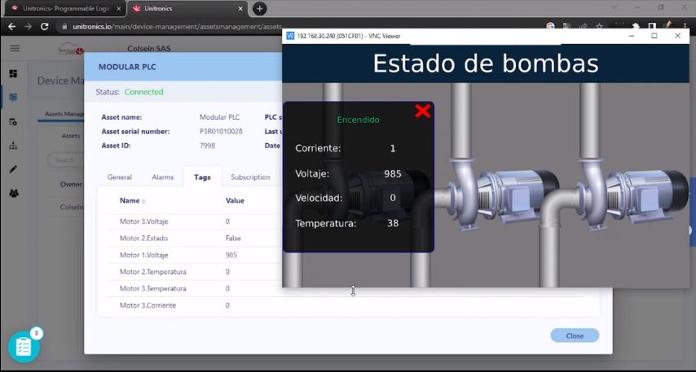Open the Subscription tab
The width and height of the screenshot is (696, 372).
pos(250,177)
